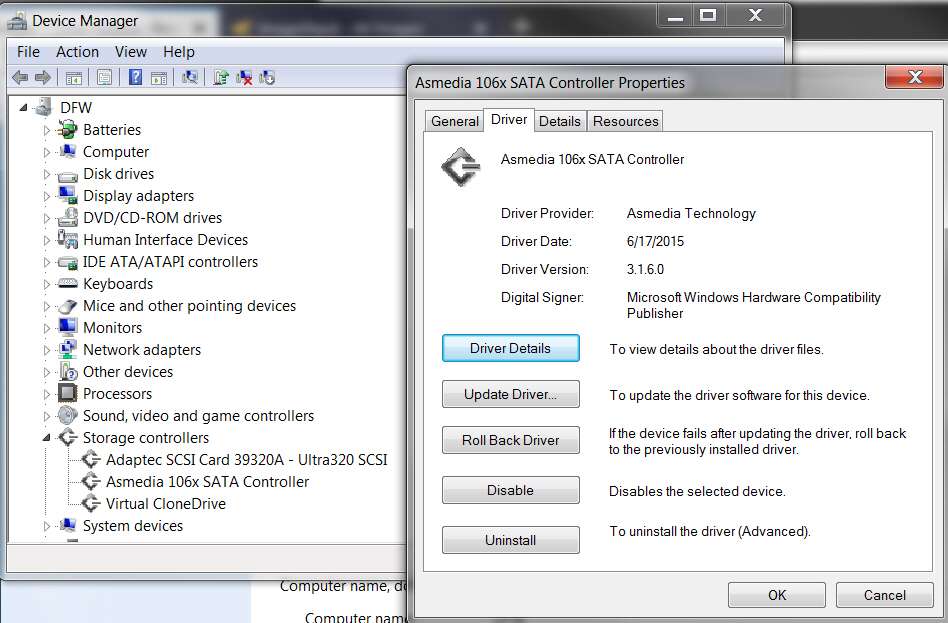Select Virtual CloneDrive in the tree
Viewport: 948px width, 623px height.
click(166, 503)
